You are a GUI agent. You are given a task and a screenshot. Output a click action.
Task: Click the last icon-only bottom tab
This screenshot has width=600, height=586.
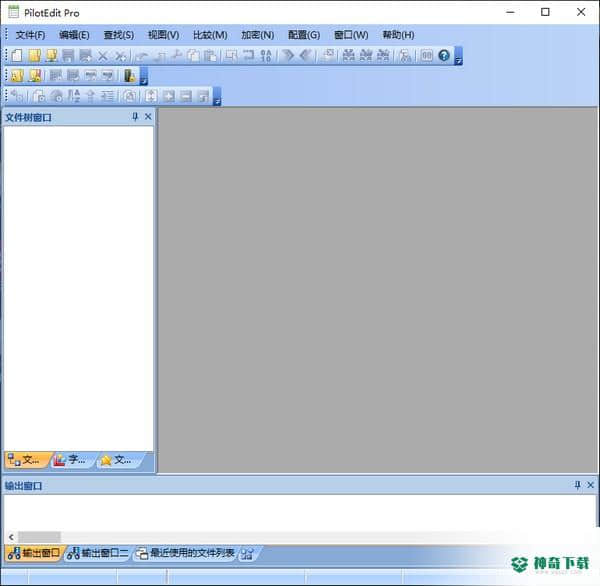(248, 554)
